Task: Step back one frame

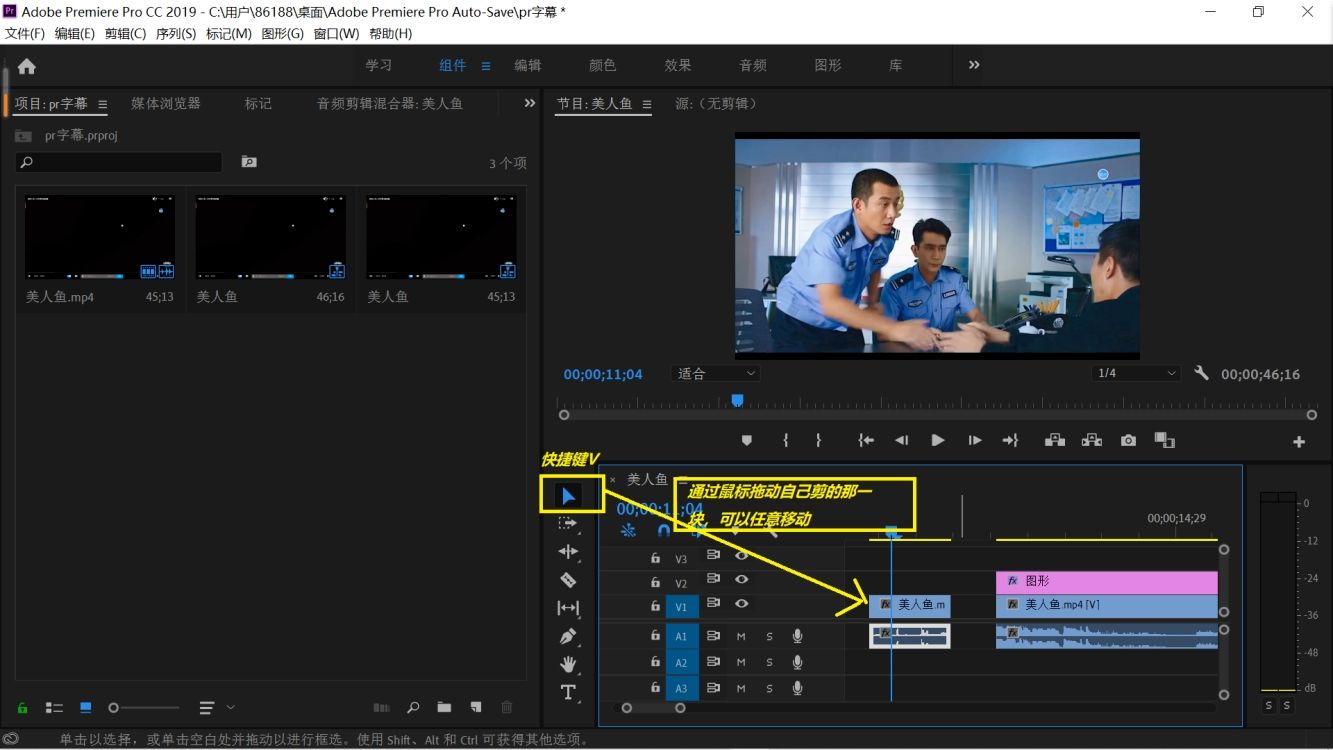Action: click(x=902, y=440)
